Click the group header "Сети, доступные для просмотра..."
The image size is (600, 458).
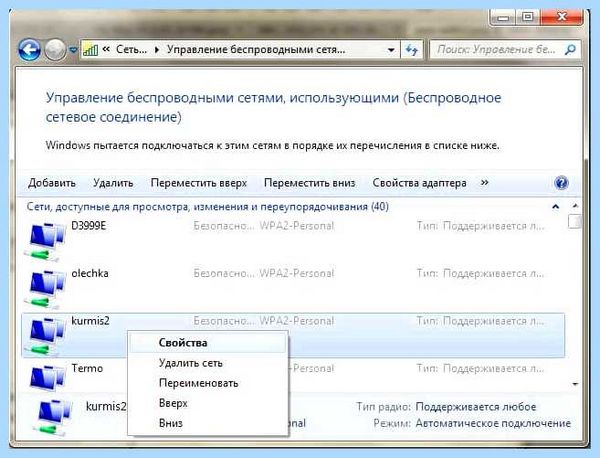(208, 207)
